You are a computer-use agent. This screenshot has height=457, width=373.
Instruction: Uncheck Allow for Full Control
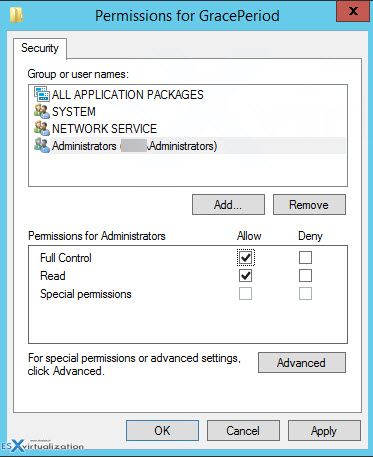(246, 258)
